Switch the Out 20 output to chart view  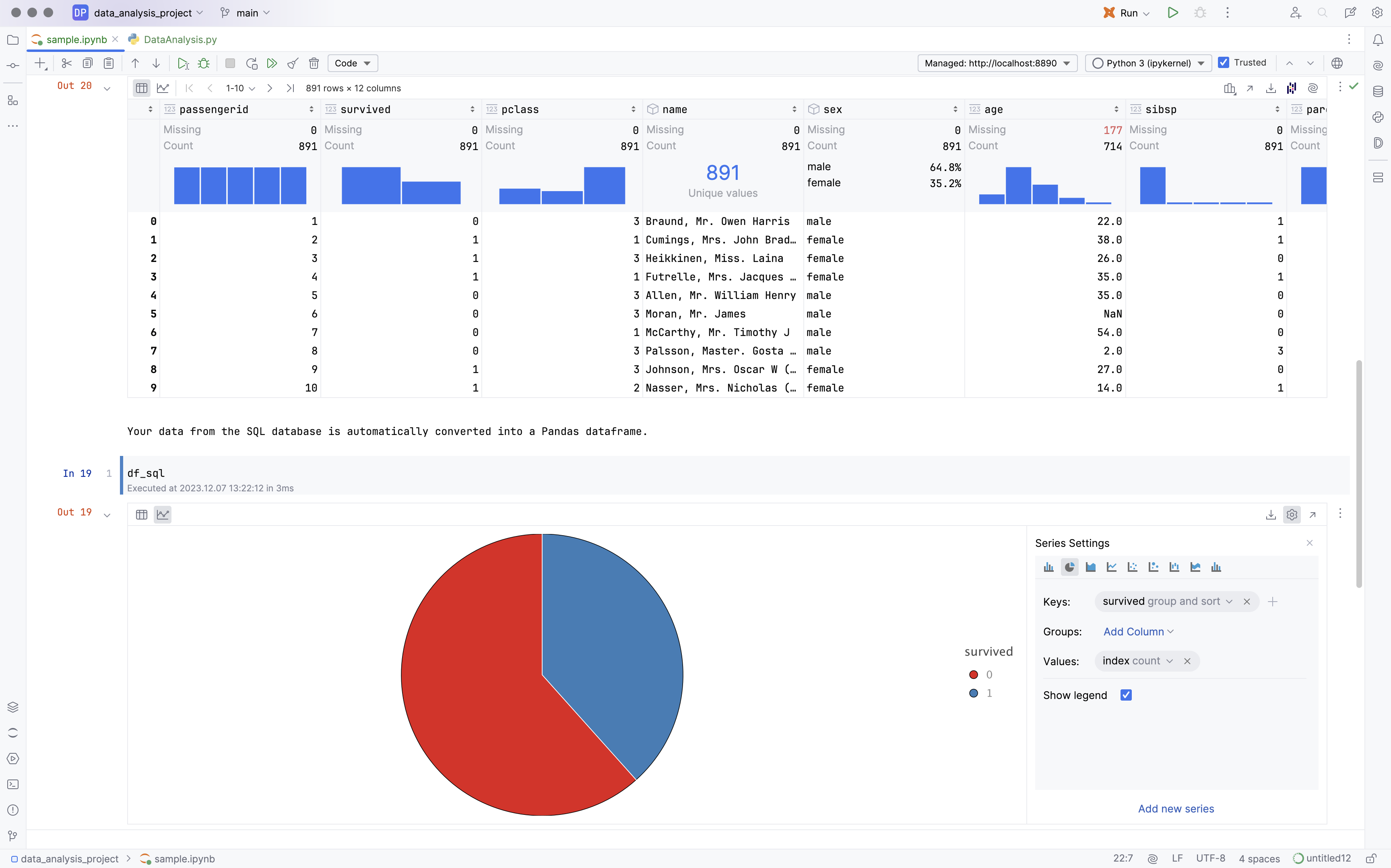[x=163, y=88]
